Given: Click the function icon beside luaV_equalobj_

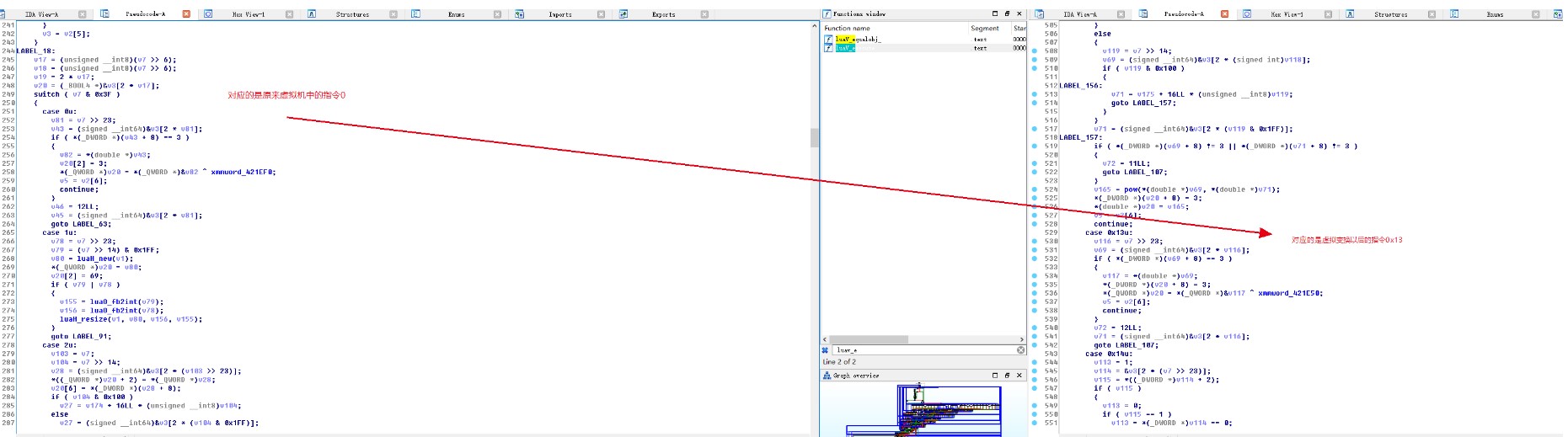Looking at the screenshot, I should (x=828, y=39).
